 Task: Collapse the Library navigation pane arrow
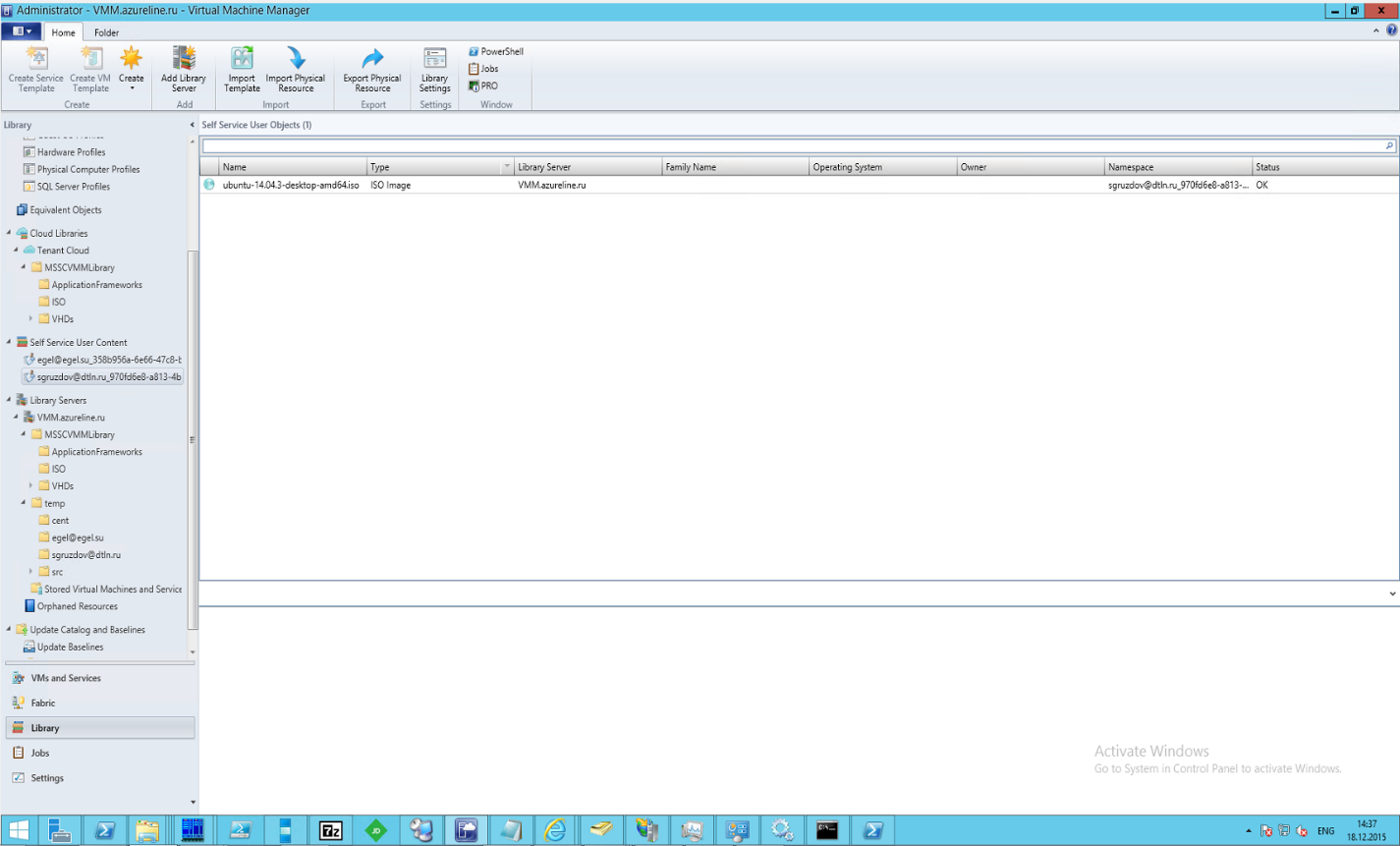pyautogui.click(x=192, y=125)
